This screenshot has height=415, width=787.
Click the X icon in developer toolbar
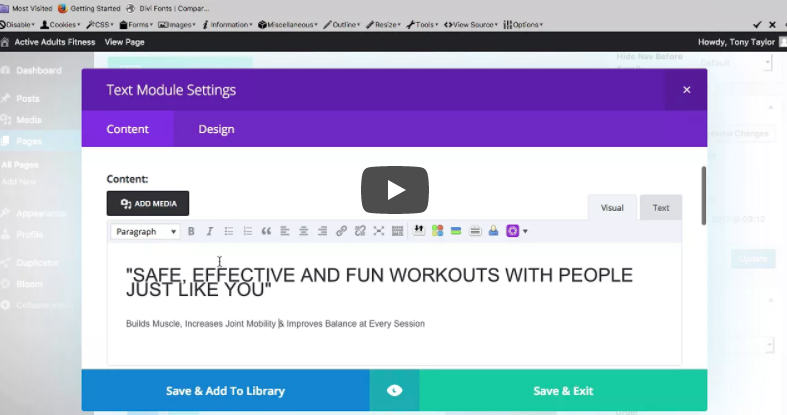(772, 25)
